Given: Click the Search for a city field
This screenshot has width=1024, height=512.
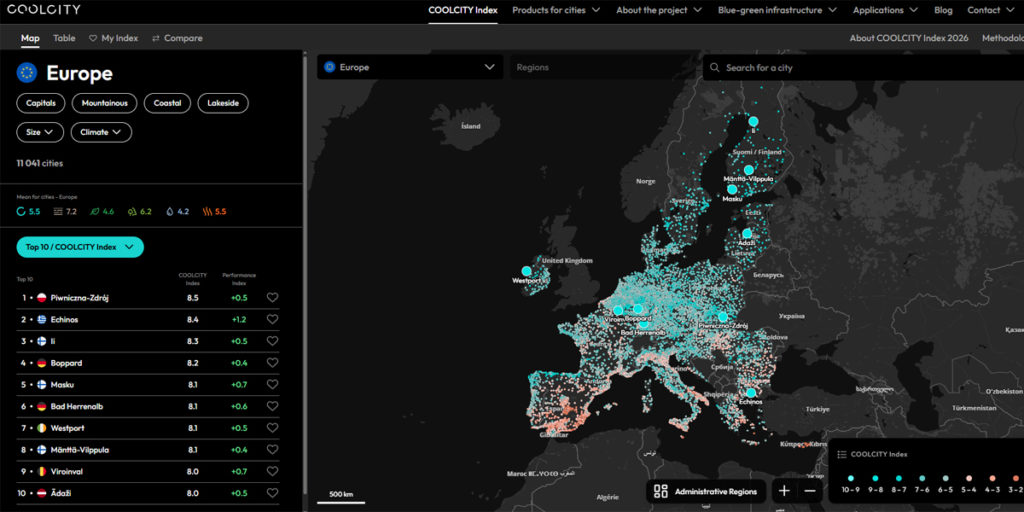Looking at the screenshot, I should pos(863,67).
